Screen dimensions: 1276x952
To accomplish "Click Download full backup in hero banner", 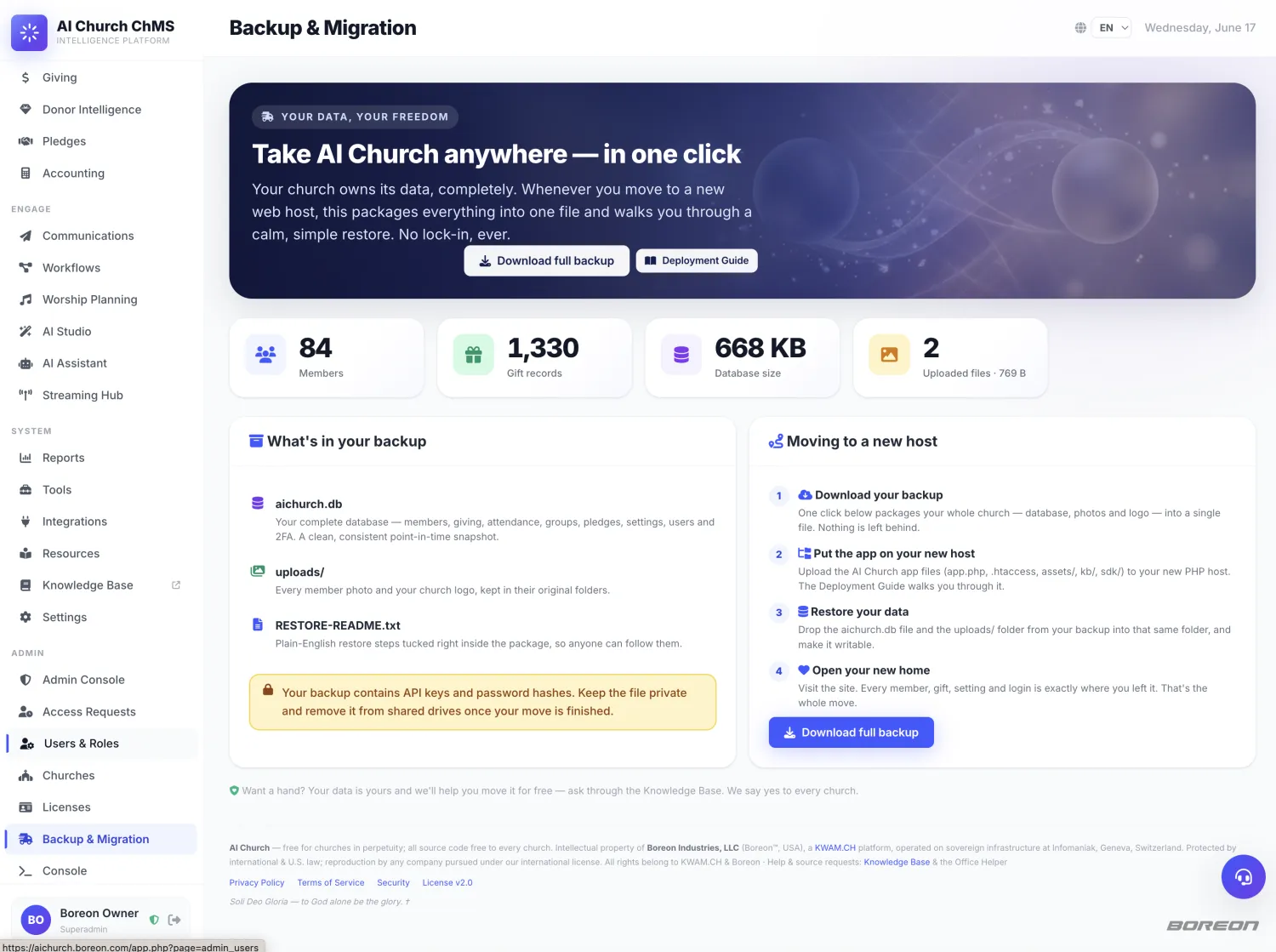I will (547, 261).
